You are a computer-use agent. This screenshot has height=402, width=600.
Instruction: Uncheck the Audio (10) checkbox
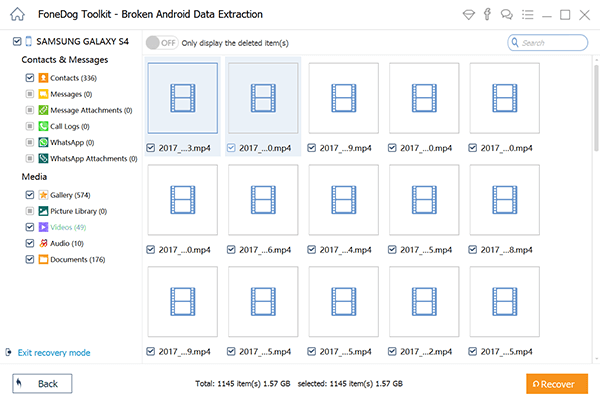(x=29, y=243)
